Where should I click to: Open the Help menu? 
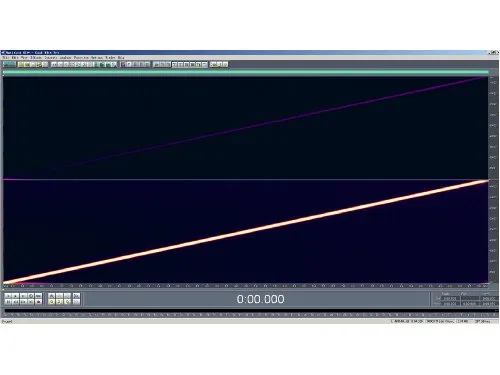coord(121,58)
